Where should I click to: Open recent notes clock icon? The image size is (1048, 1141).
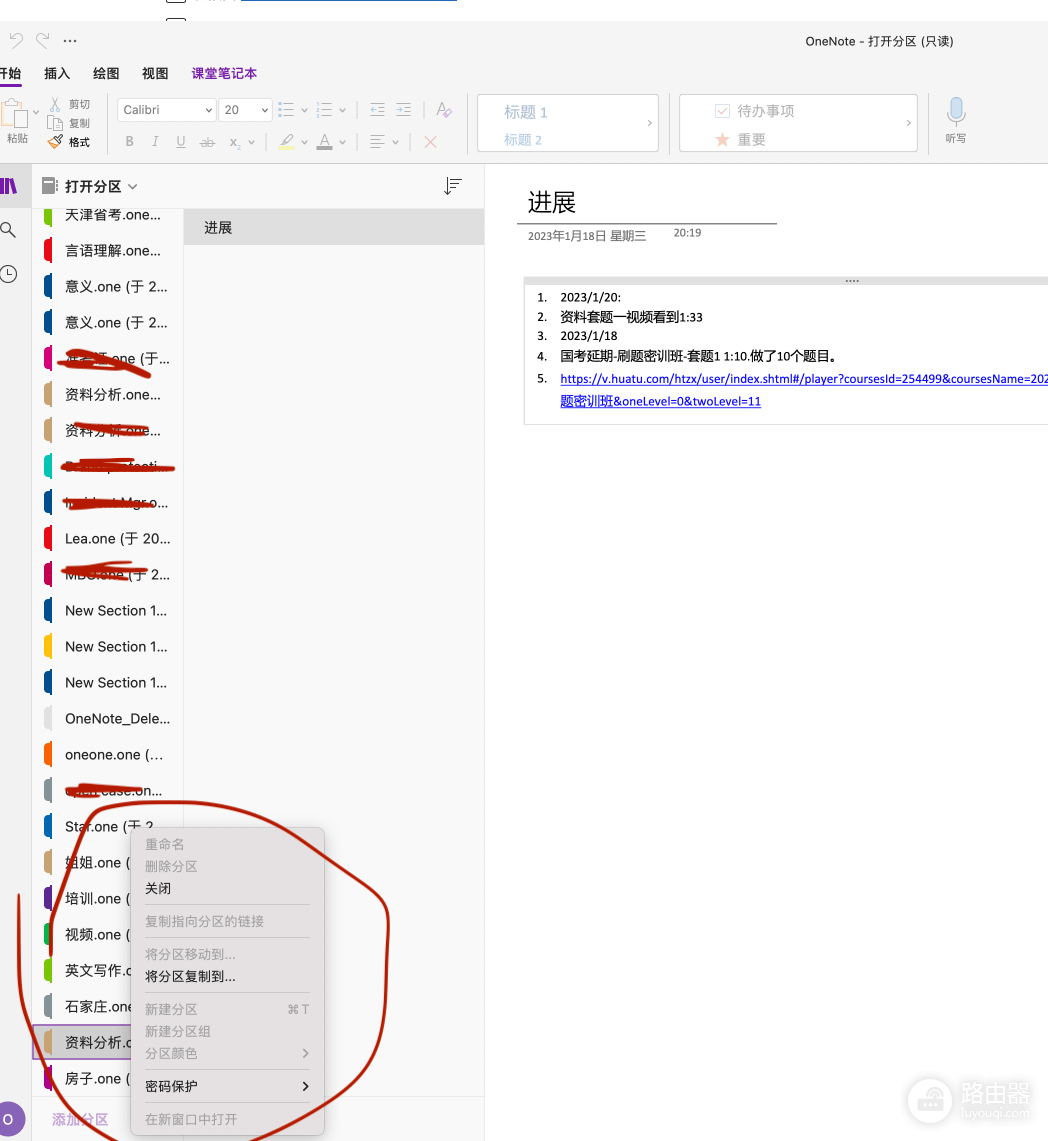point(9,274)
